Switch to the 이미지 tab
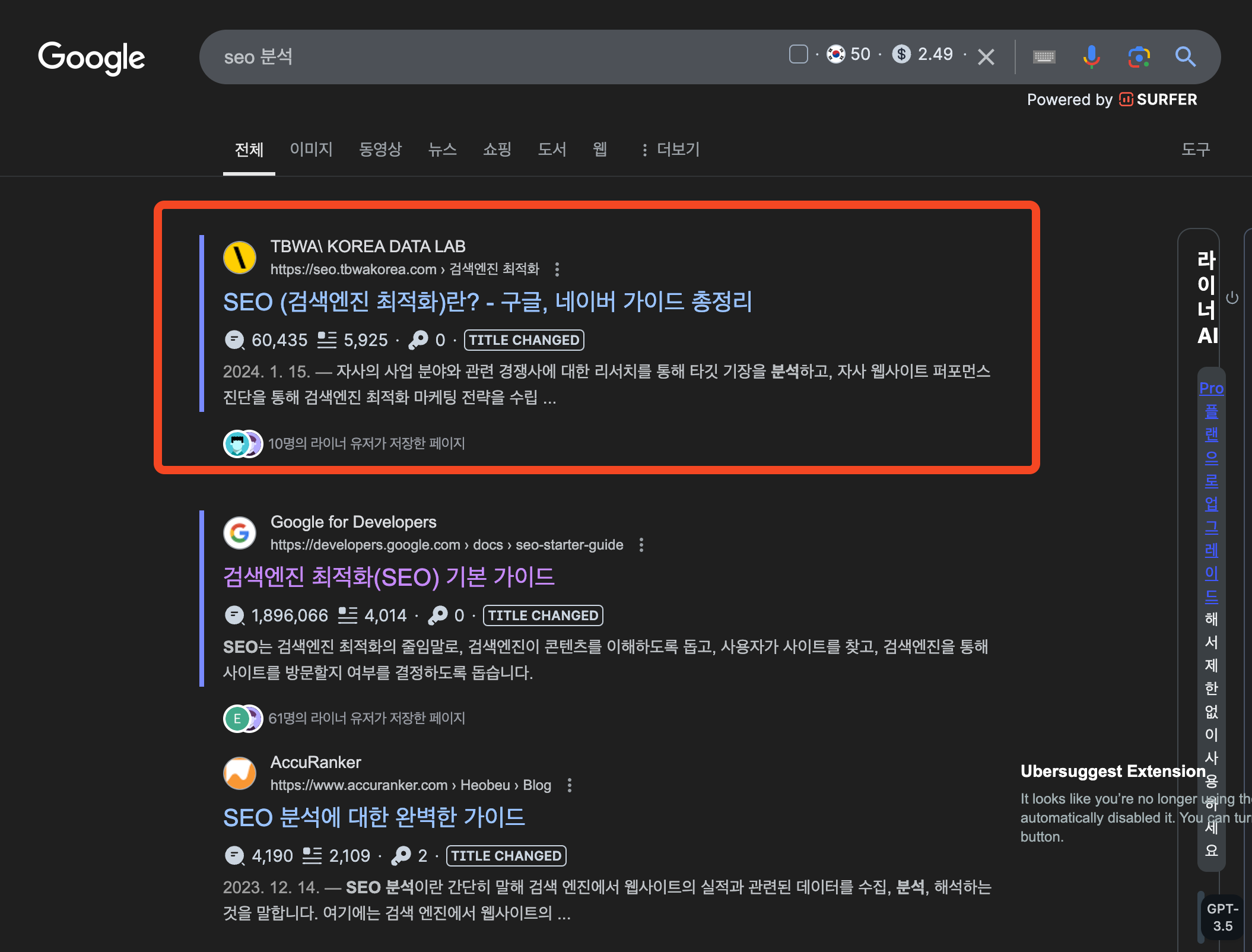Screen dimensions: 1252x952 311,149
